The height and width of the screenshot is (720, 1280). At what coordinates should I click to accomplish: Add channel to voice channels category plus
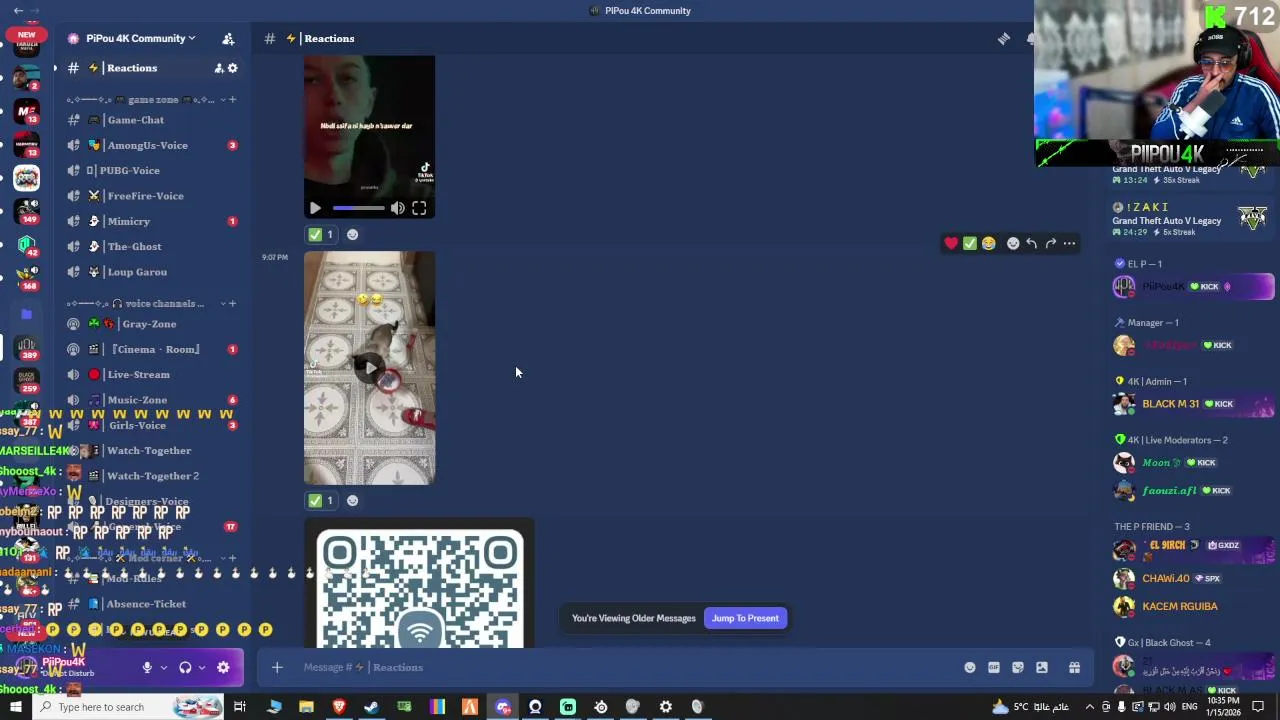click(x=232, y=303)
